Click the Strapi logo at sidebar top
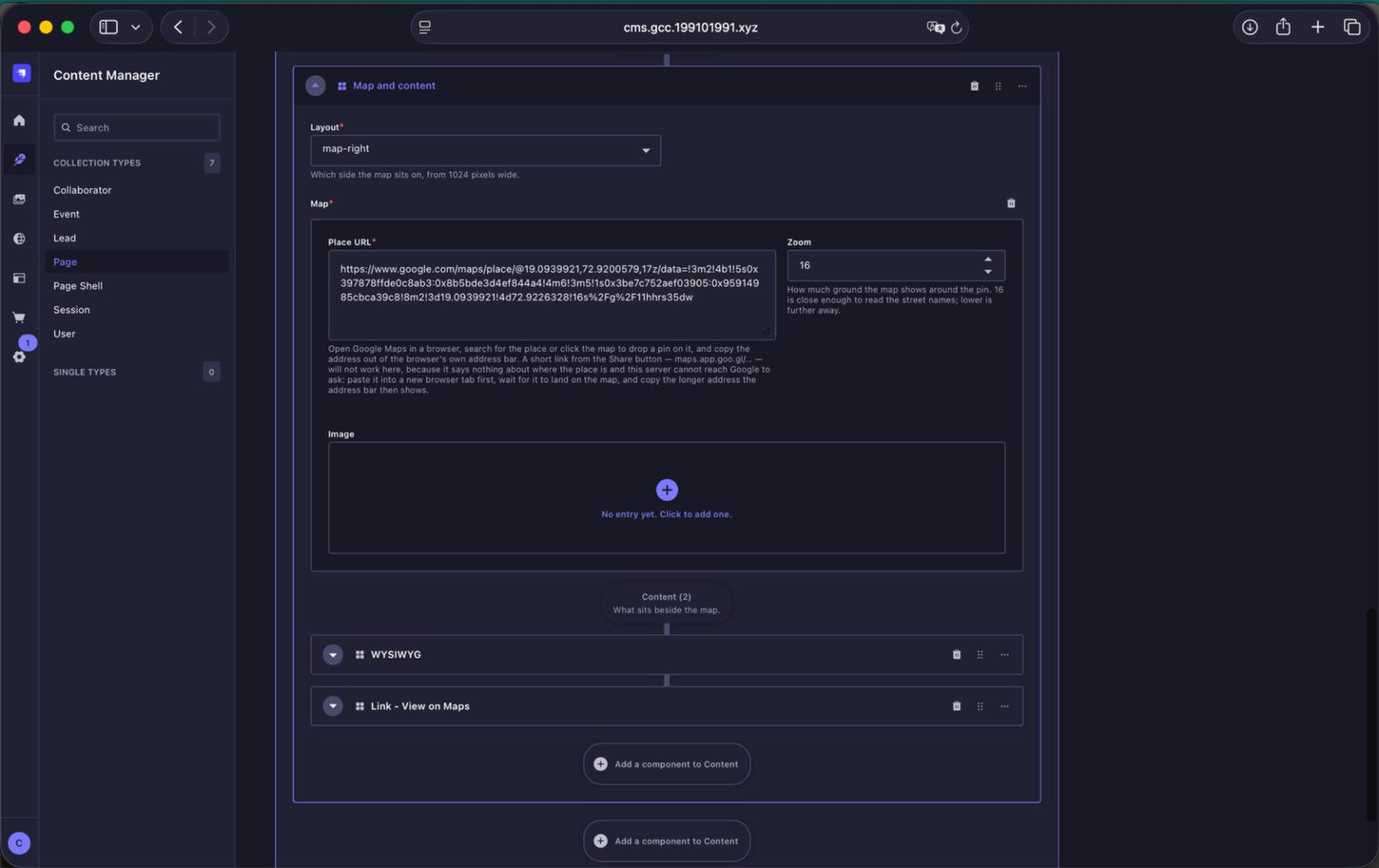Image resolution: width=1379 pixels, height=868 pixels. click(21, 73)
